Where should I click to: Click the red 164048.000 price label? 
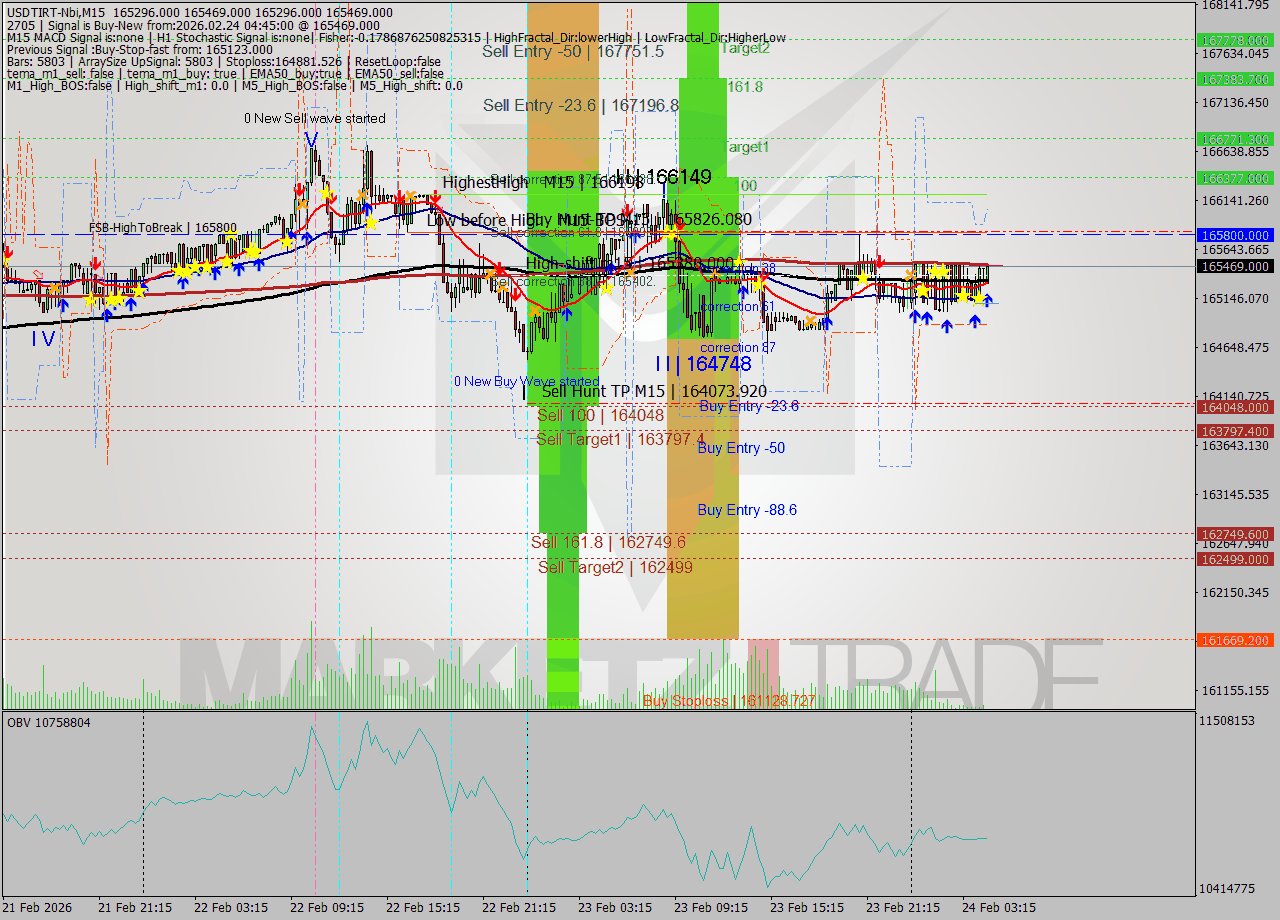tap(1233, 408)
